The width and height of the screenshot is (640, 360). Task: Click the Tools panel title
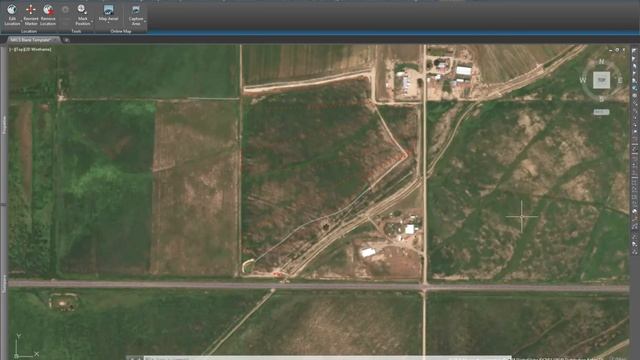click(76, 31)
